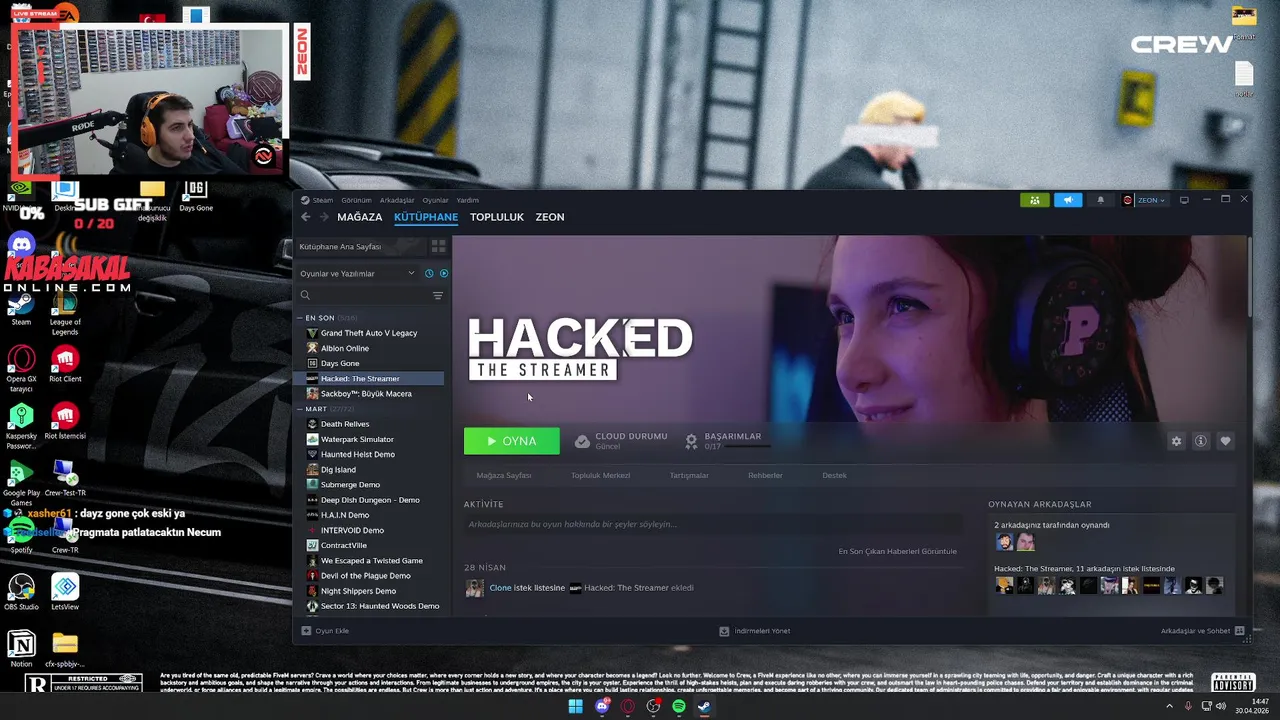Open the TOPLULUK tab
The image size is (1280, 720).
coord(497,217)
